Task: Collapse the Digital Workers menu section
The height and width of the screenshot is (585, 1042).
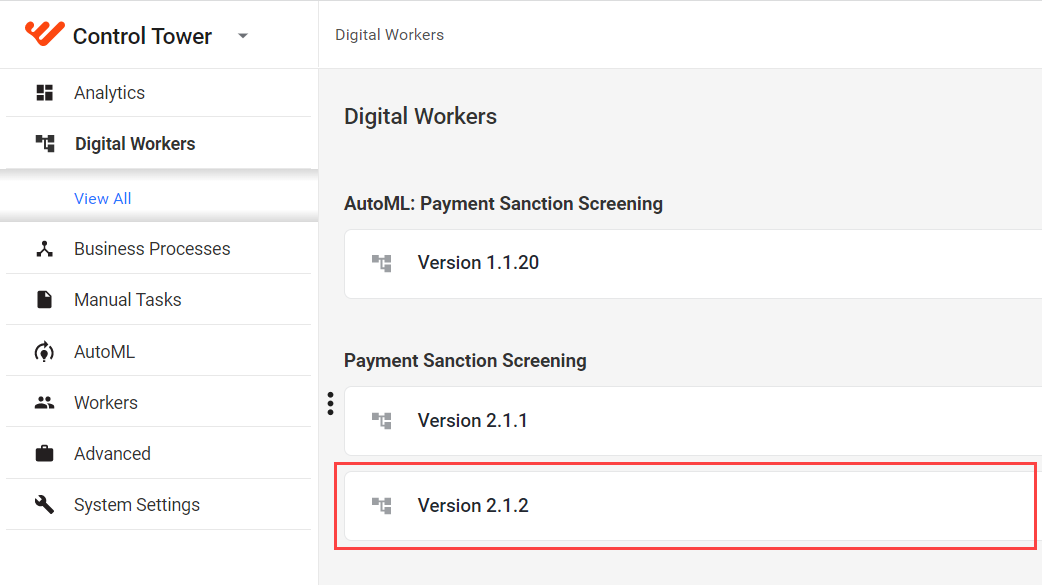Action: coord(159,143)
